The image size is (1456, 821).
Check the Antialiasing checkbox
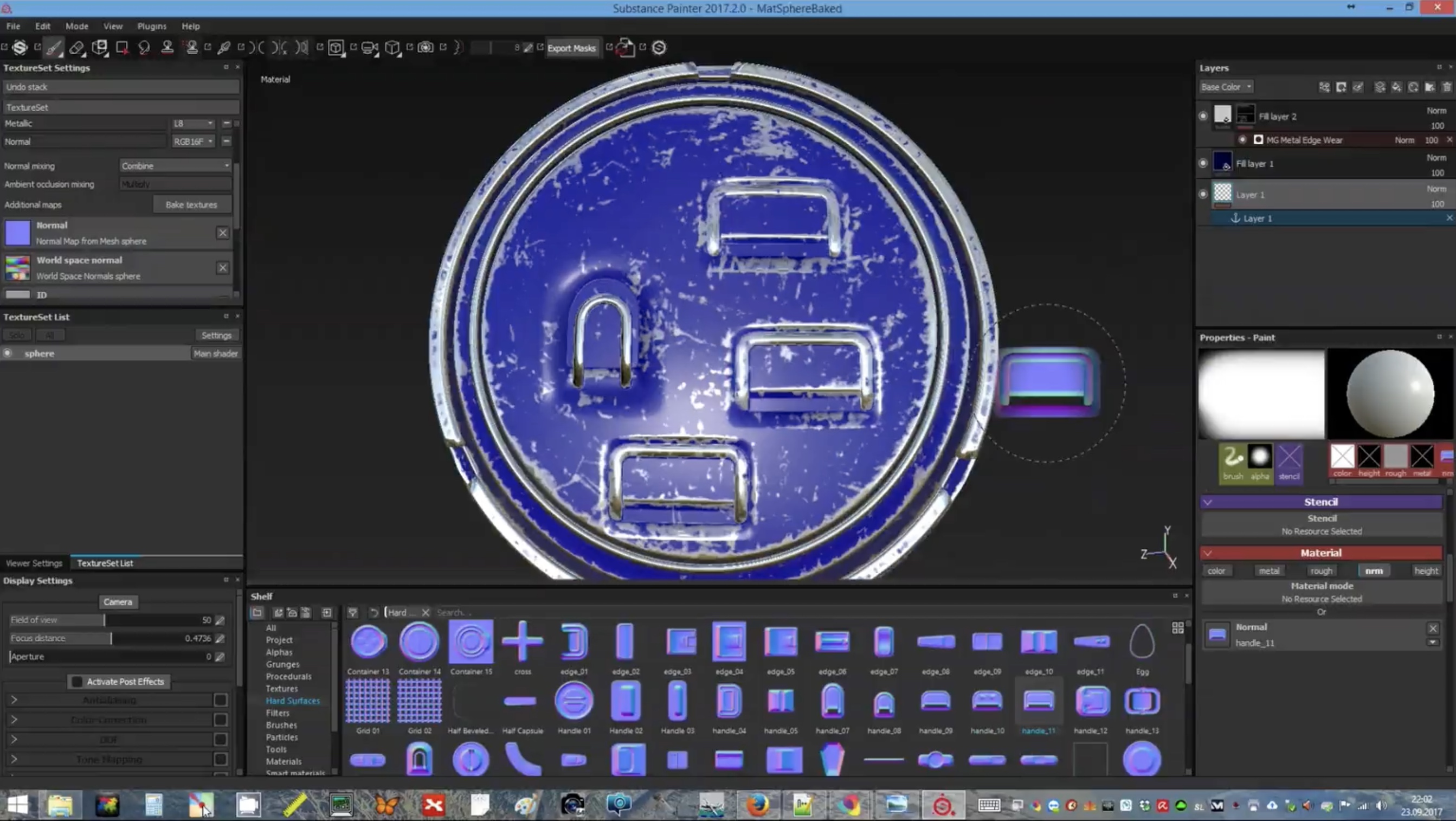tap(221, 700)
